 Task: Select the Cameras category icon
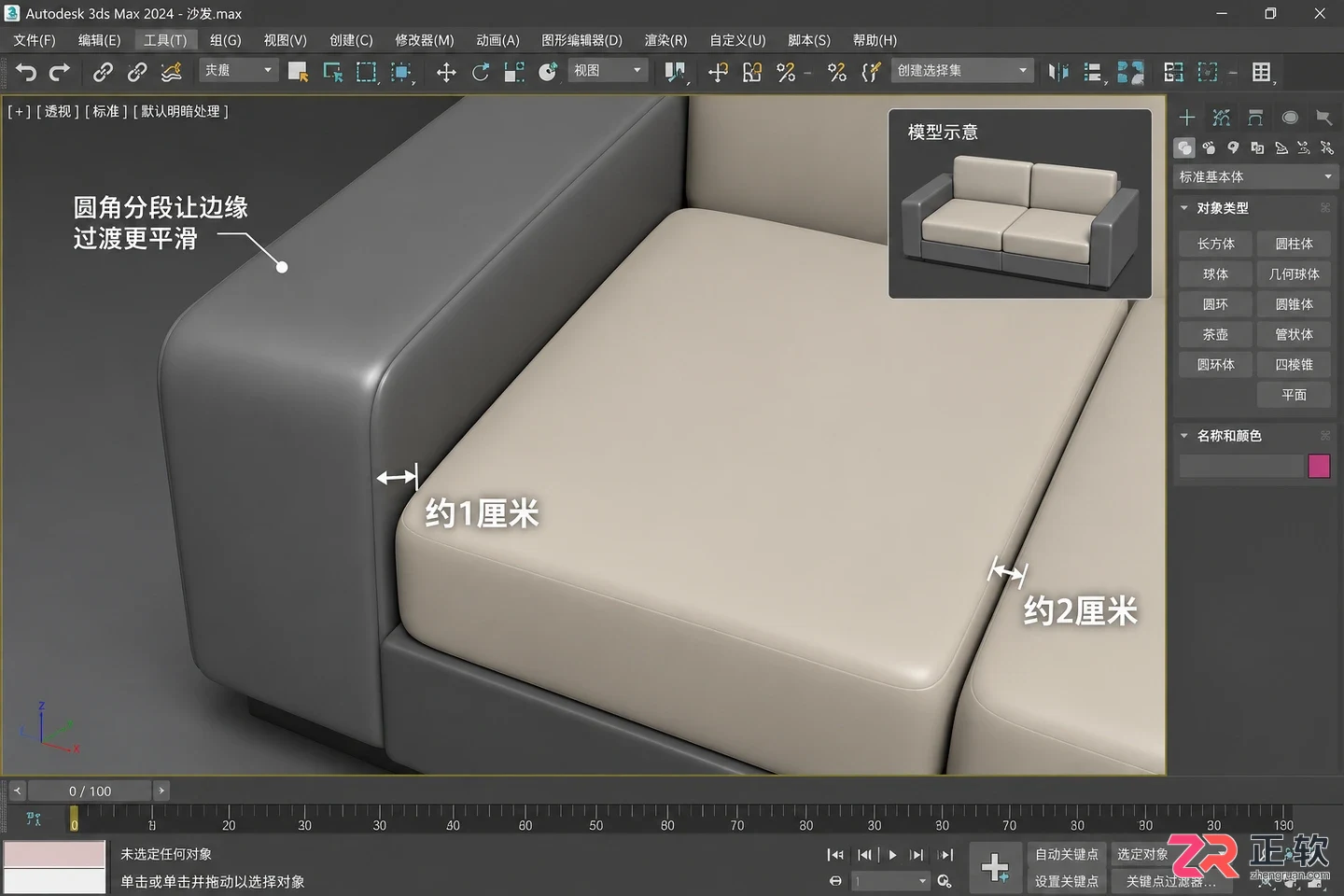pos(1257,147)
